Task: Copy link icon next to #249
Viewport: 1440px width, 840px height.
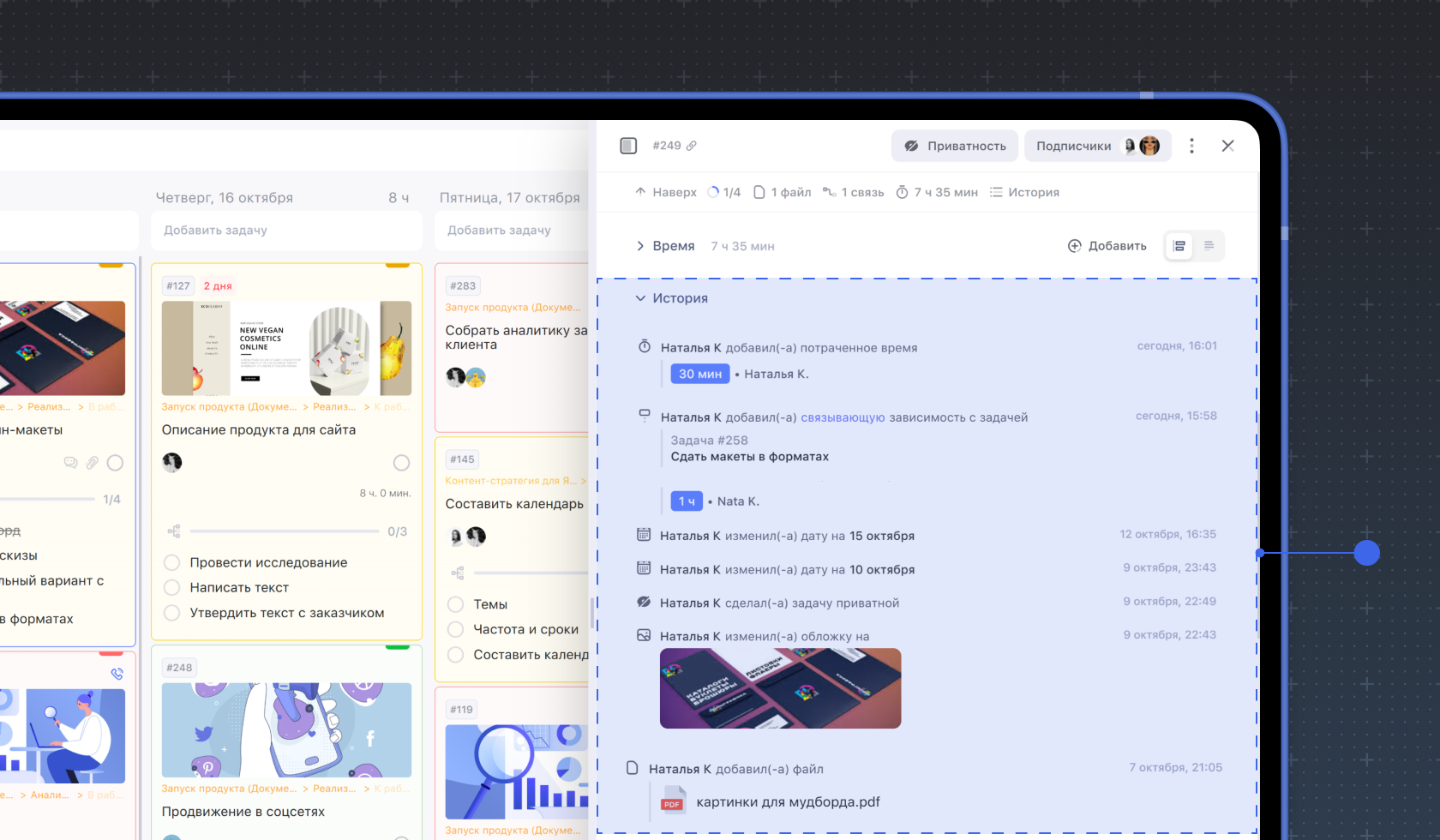Action: tap(692, 146)
